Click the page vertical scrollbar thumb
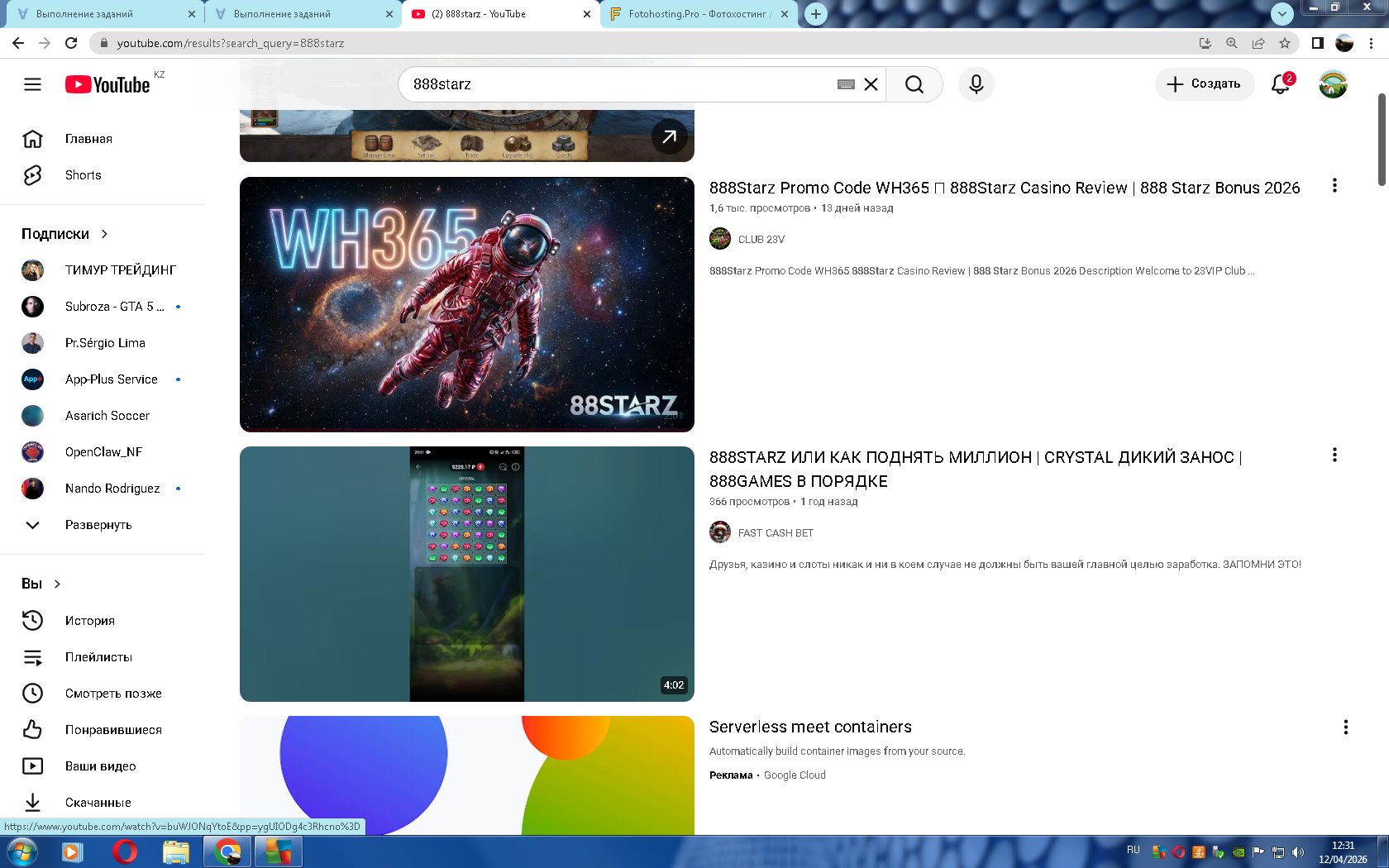The image size is (1389, 868). click(x=1382, y=139)
